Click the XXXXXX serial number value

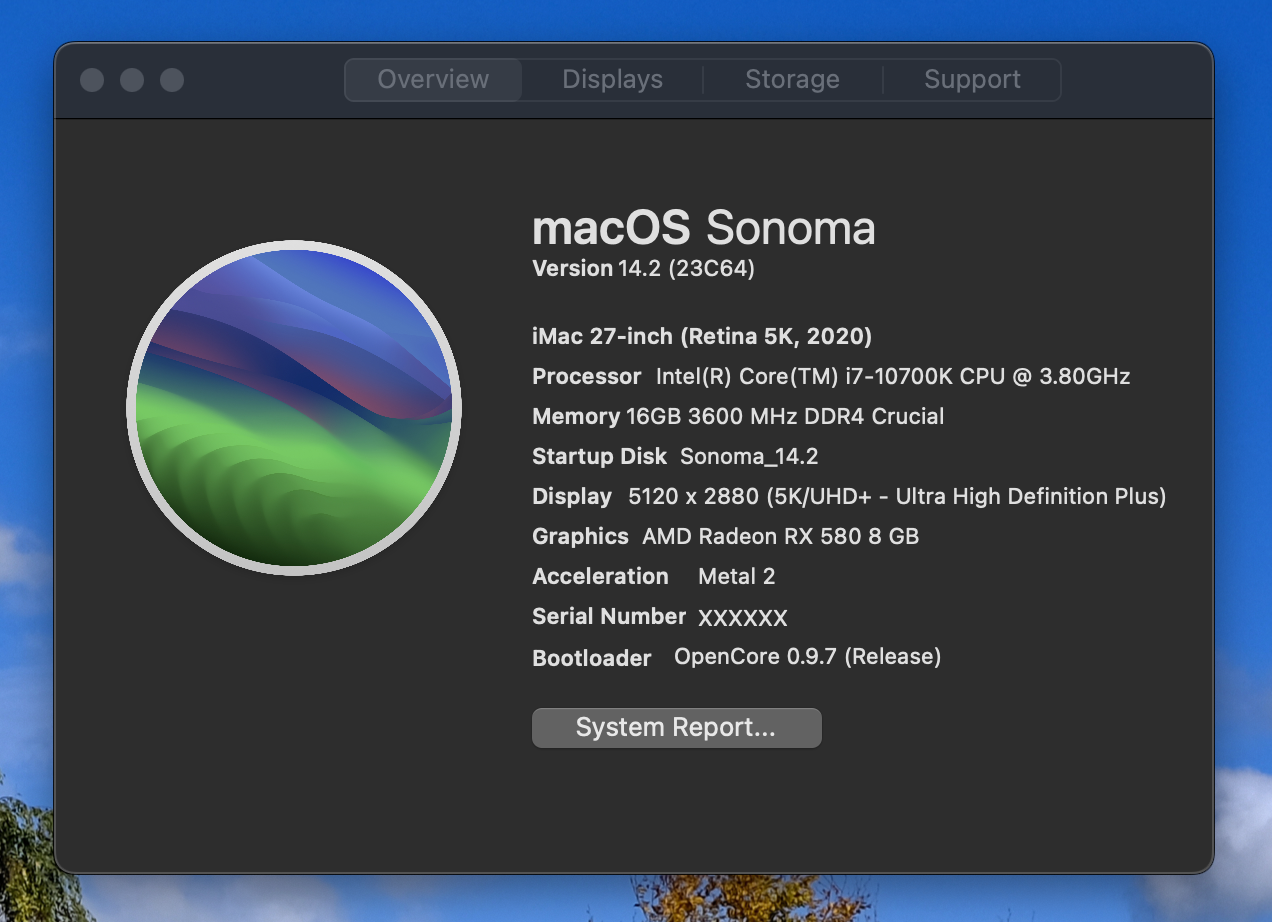coord(742,618)
